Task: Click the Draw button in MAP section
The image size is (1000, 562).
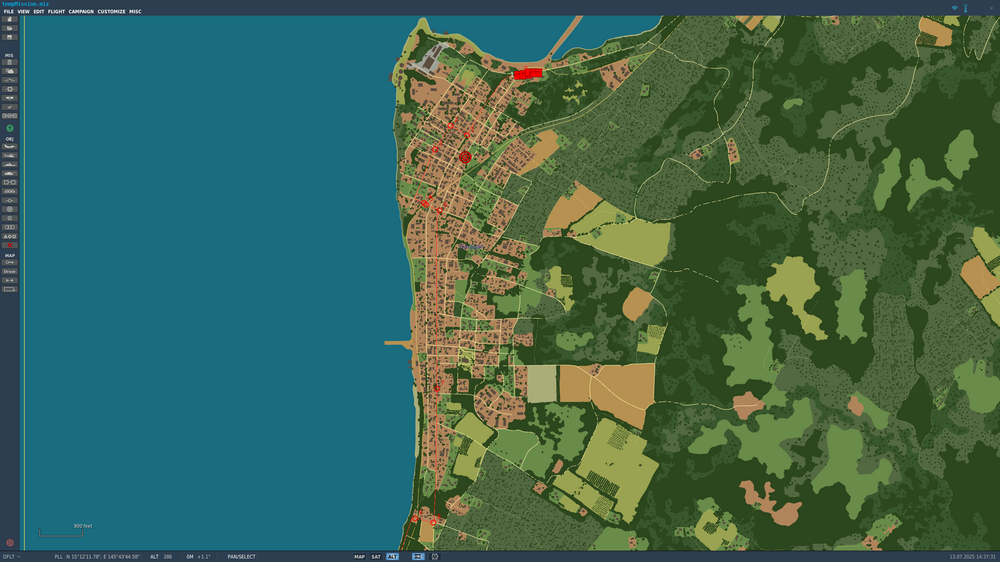Action: (x=10, y=271)
